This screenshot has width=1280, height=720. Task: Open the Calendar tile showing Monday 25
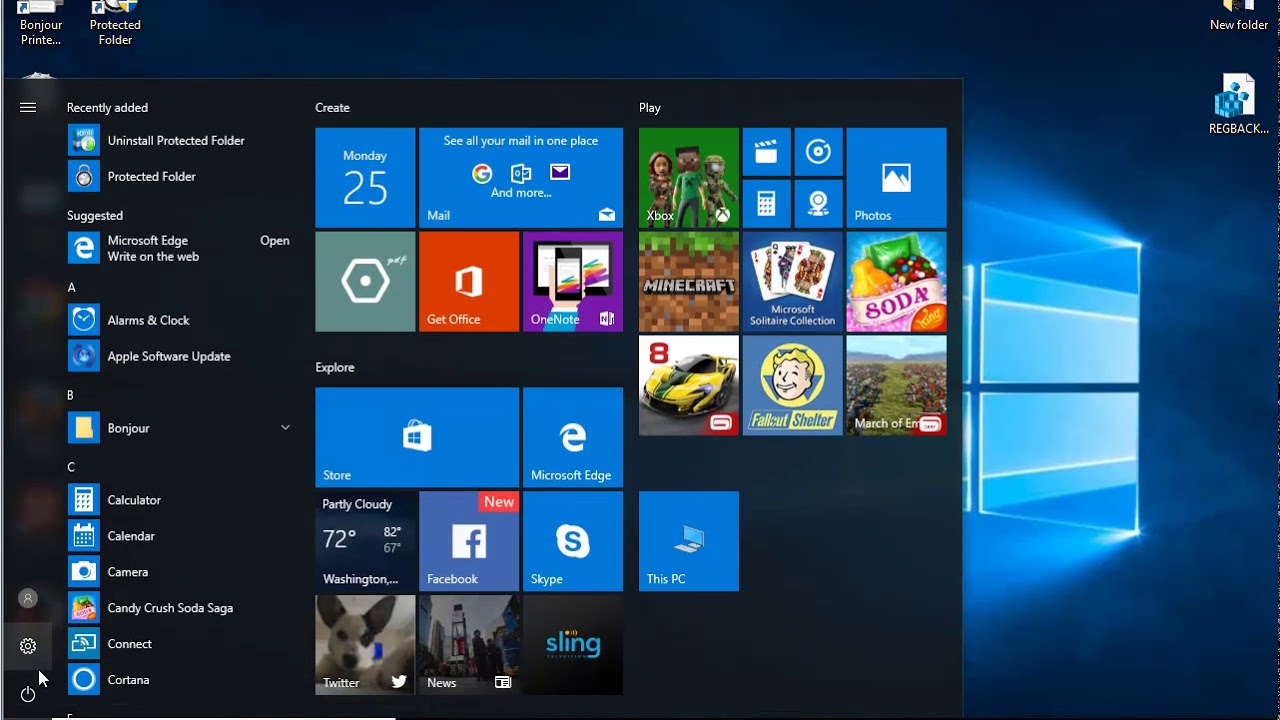[365, 178]
